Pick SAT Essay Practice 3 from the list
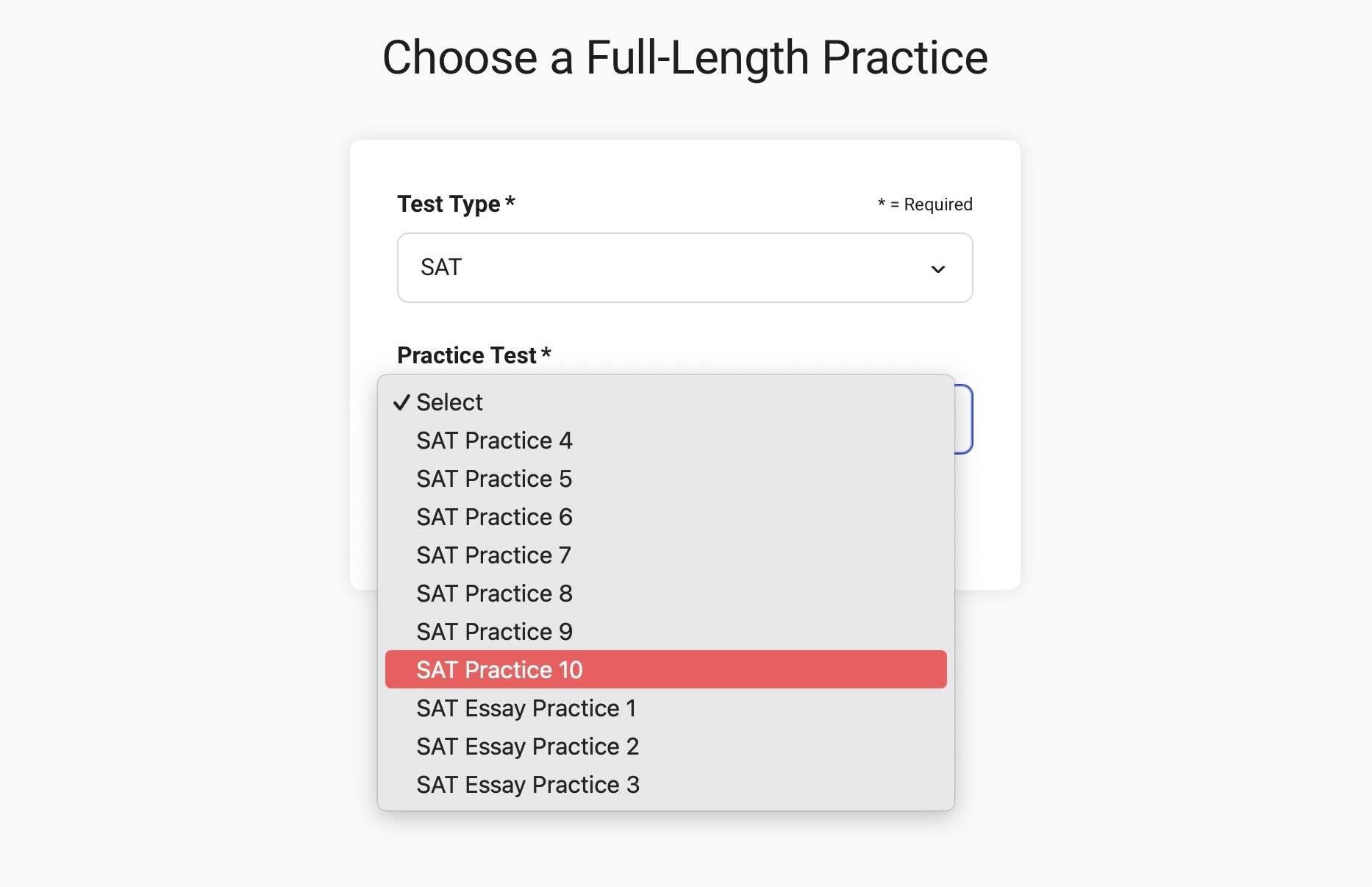The height and width of the screenshot is (887, 1372). click(x=527, y=785)
